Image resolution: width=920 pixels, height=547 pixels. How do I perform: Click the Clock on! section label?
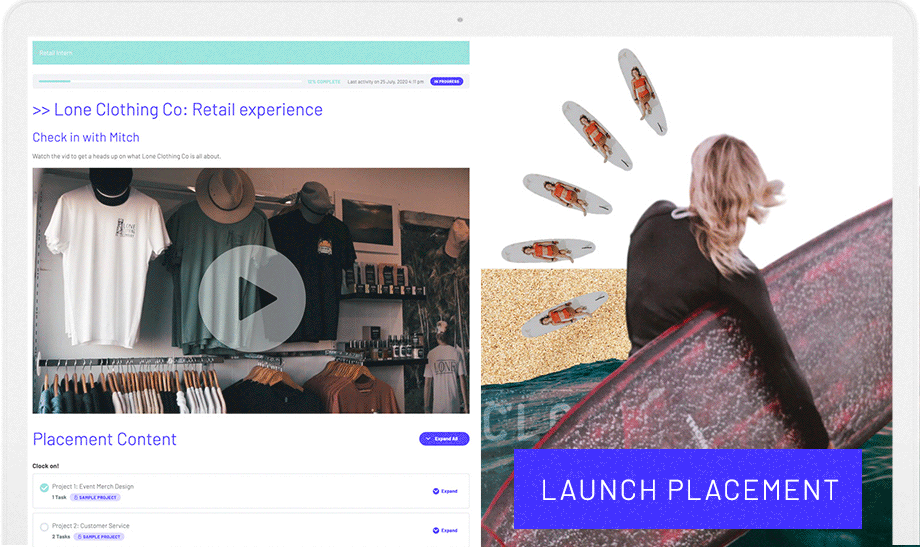click(x=46, y=466)
